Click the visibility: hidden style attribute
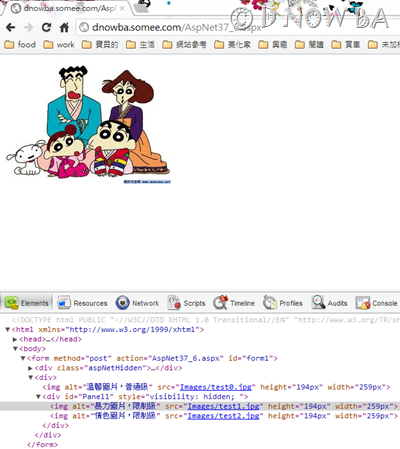400x449 pixels. [x=183, y=397]
